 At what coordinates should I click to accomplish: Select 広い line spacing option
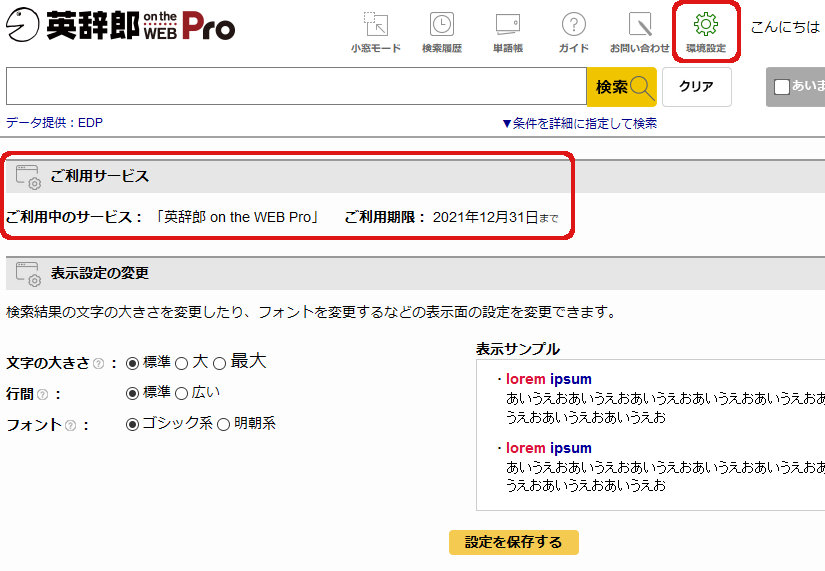[x=182, y=394]
